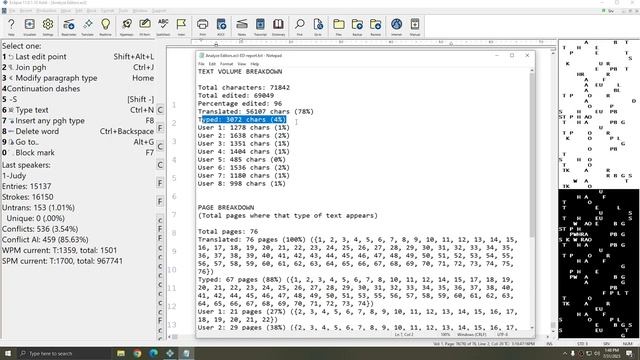Open the Files folder icon
This screenshot has width=640, height=360.
(339, 27)
